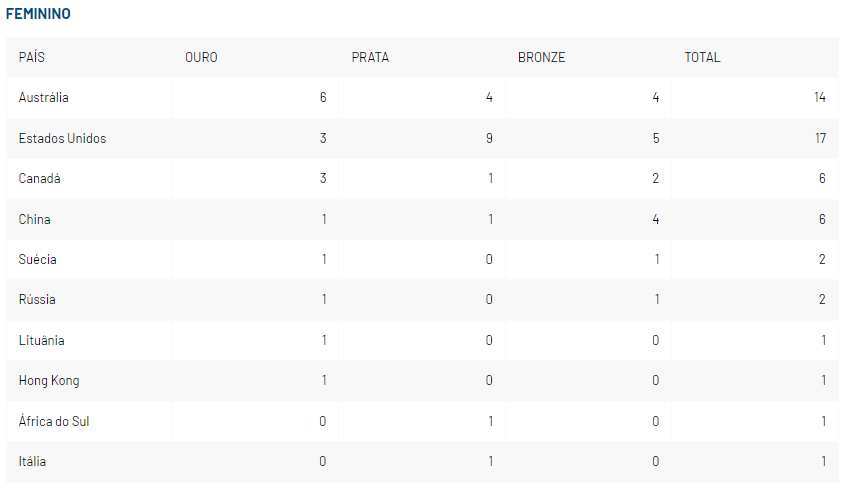Click the FEMININO section heading

38,14
